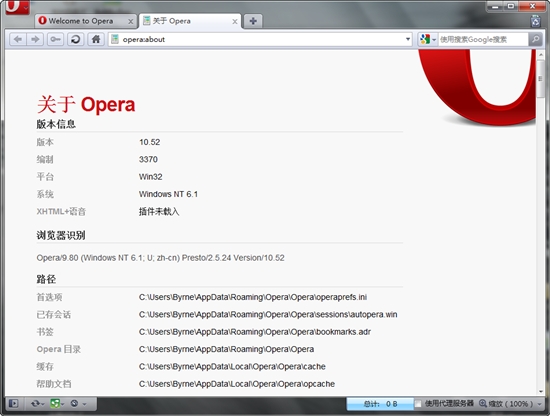This screenshot has height=416, width=550.
Task: Click the scrollbar up arrow
Action: tap(540, 55)
